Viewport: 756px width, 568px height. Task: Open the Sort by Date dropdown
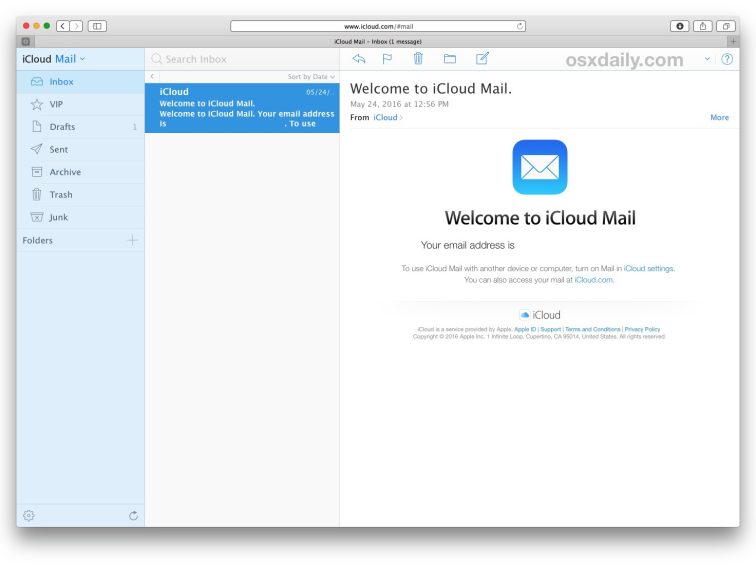click(311, 77)
